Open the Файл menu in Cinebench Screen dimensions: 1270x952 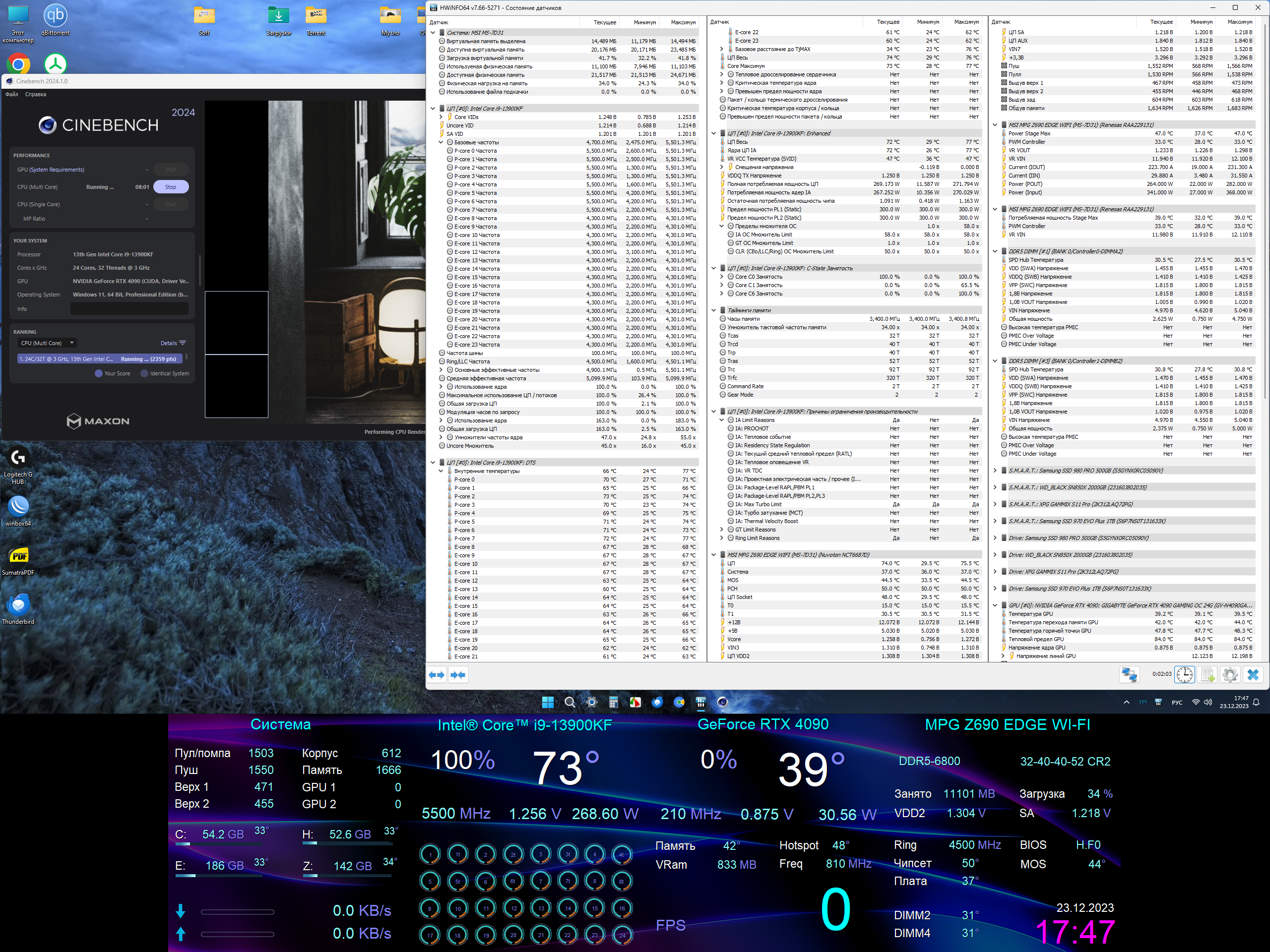pos(11,94)
